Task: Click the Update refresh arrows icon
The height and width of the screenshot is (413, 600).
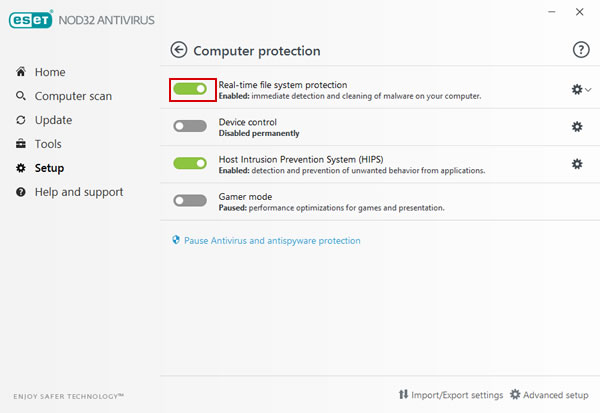Action: click(x=21, y=120)
